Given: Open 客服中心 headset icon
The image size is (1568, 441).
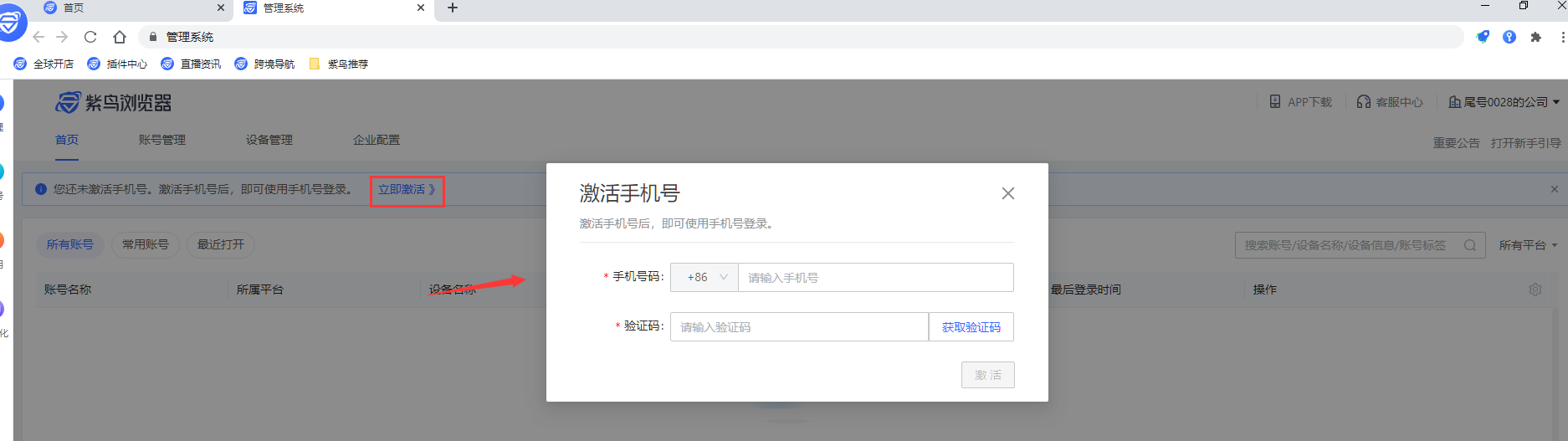Looking at the screenshot, I should [x=1364, y=102].
